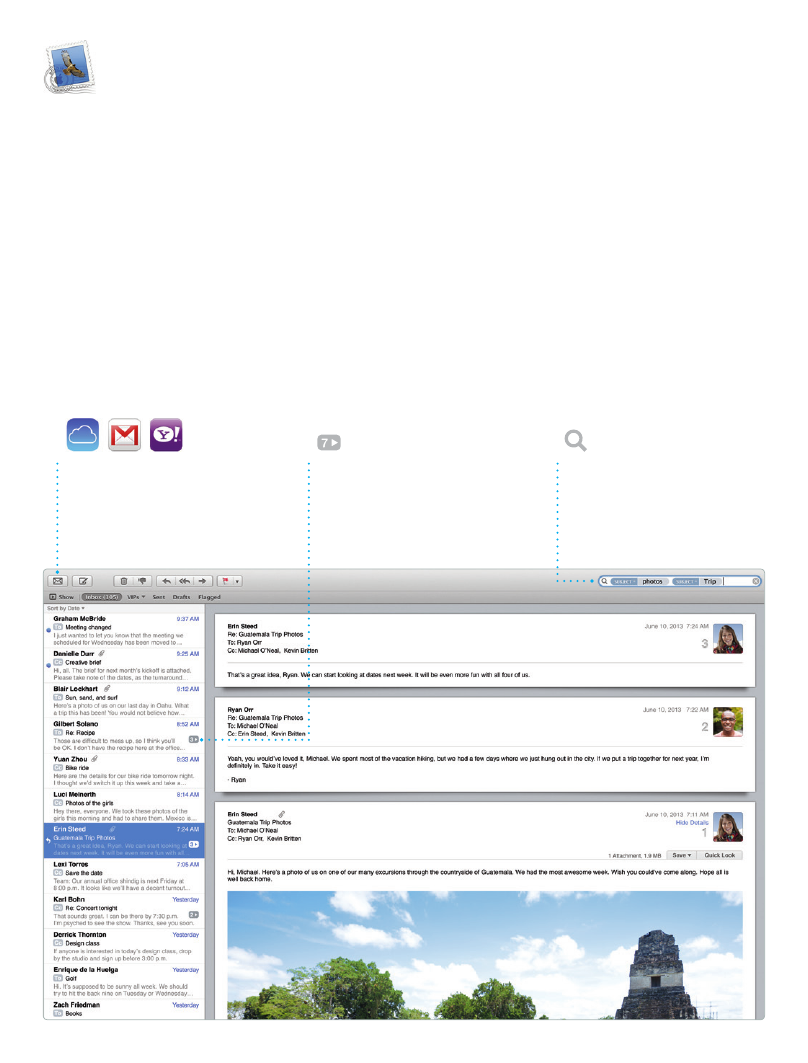
Task: Open the Save attachment dropdown button
Action: click(x=682, y=856)
